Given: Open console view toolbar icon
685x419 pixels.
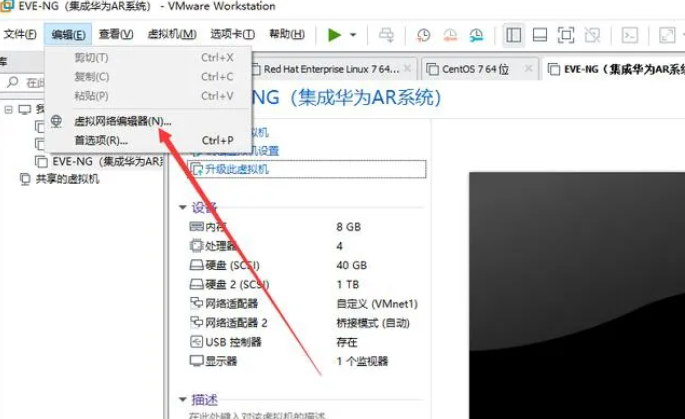Looking at the screenshot, I should tap(630, 35).
